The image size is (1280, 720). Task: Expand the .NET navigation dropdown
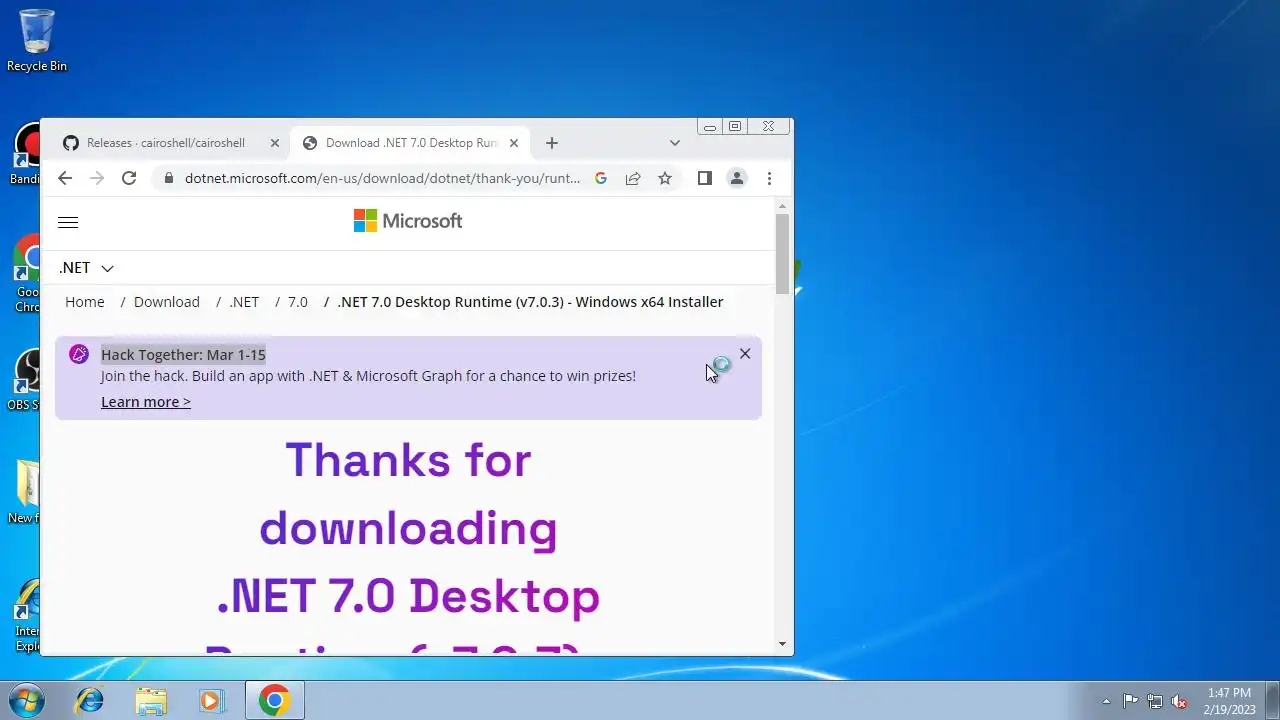click(86, 268)
